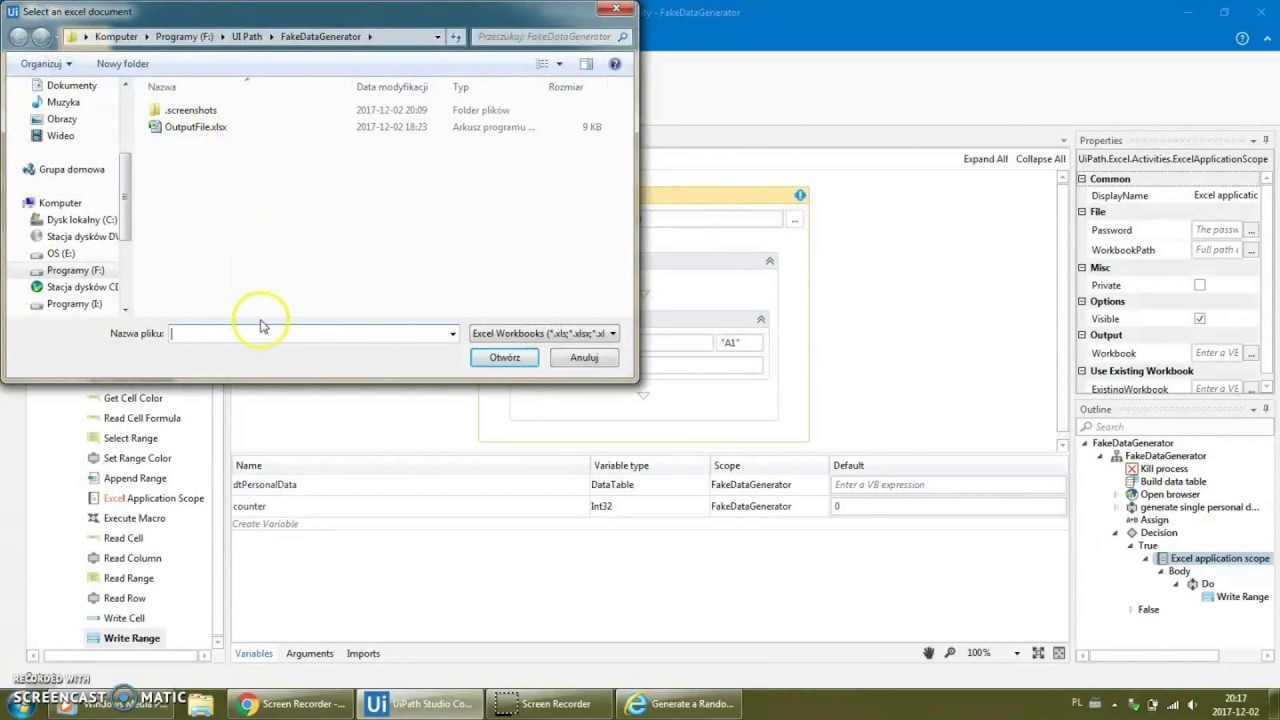Switch to the Imports tab
Screen dimensions: 1280x720
363,653
